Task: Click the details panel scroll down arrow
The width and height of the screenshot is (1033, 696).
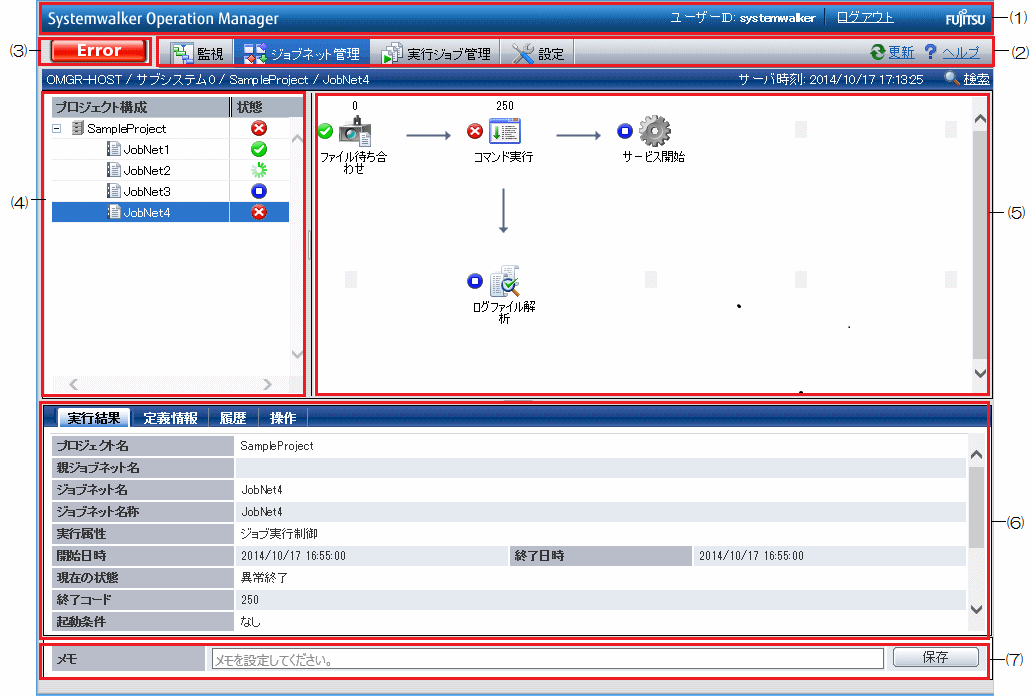Action: pyautogui.click(x=976, y=609)
